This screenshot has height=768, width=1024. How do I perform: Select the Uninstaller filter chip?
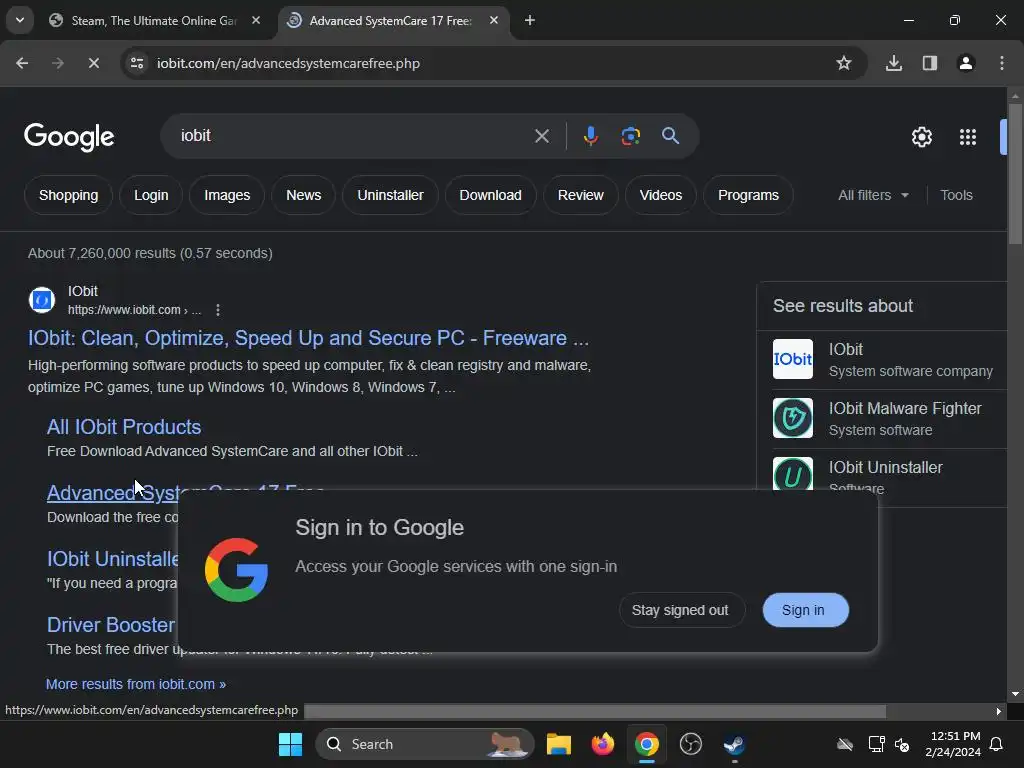[390, 195]
